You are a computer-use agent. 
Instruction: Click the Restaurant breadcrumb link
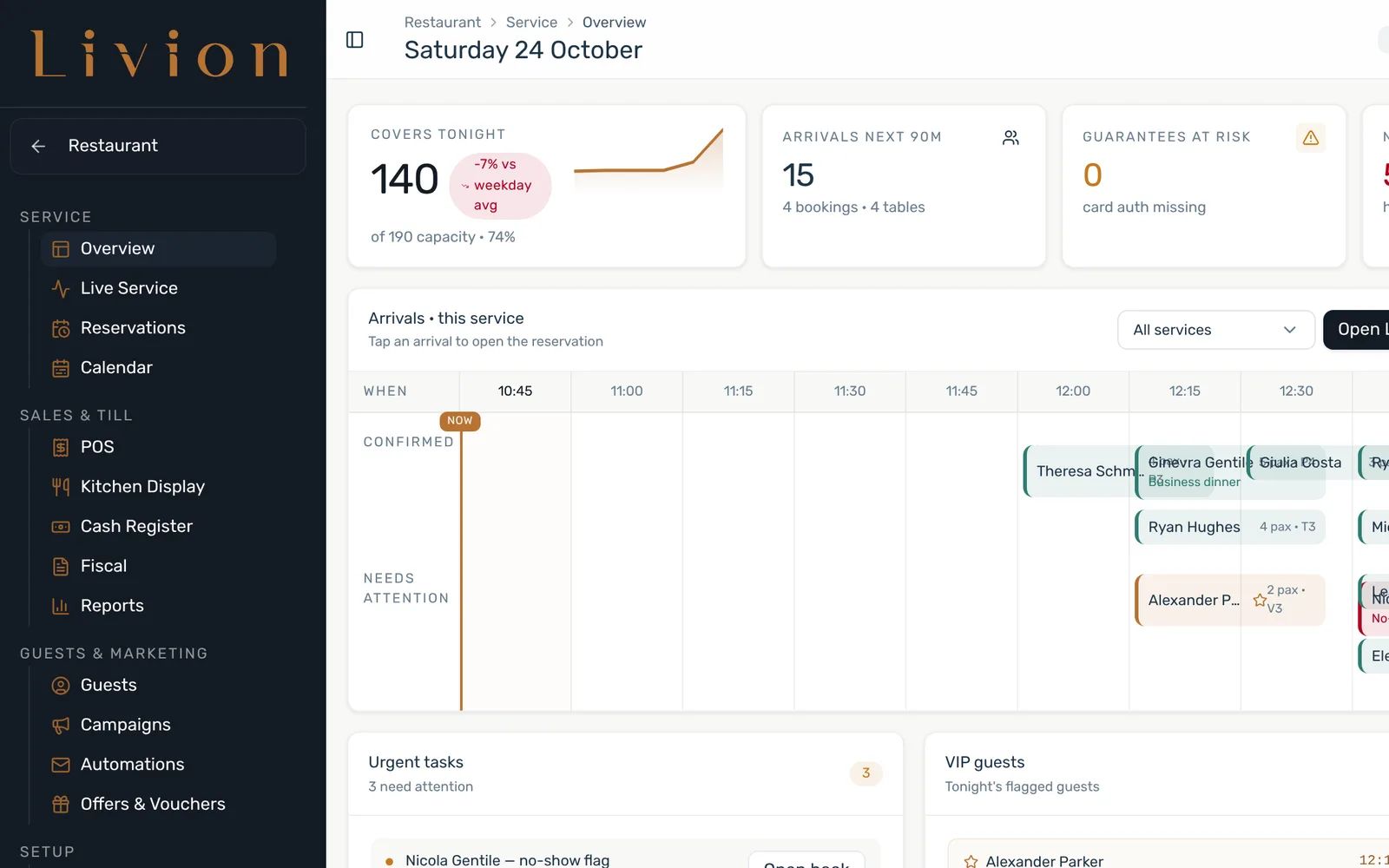coord(443,23)
